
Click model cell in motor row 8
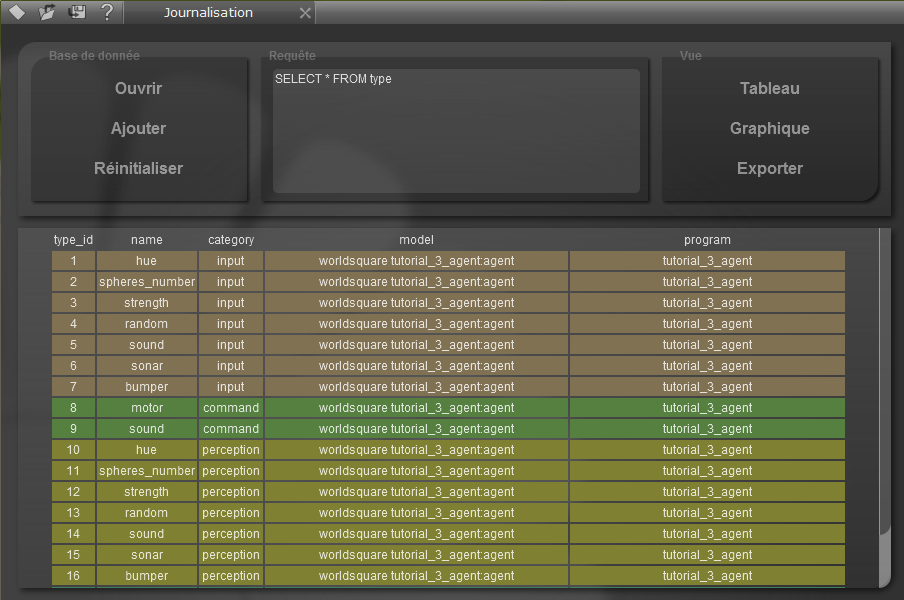416,408
